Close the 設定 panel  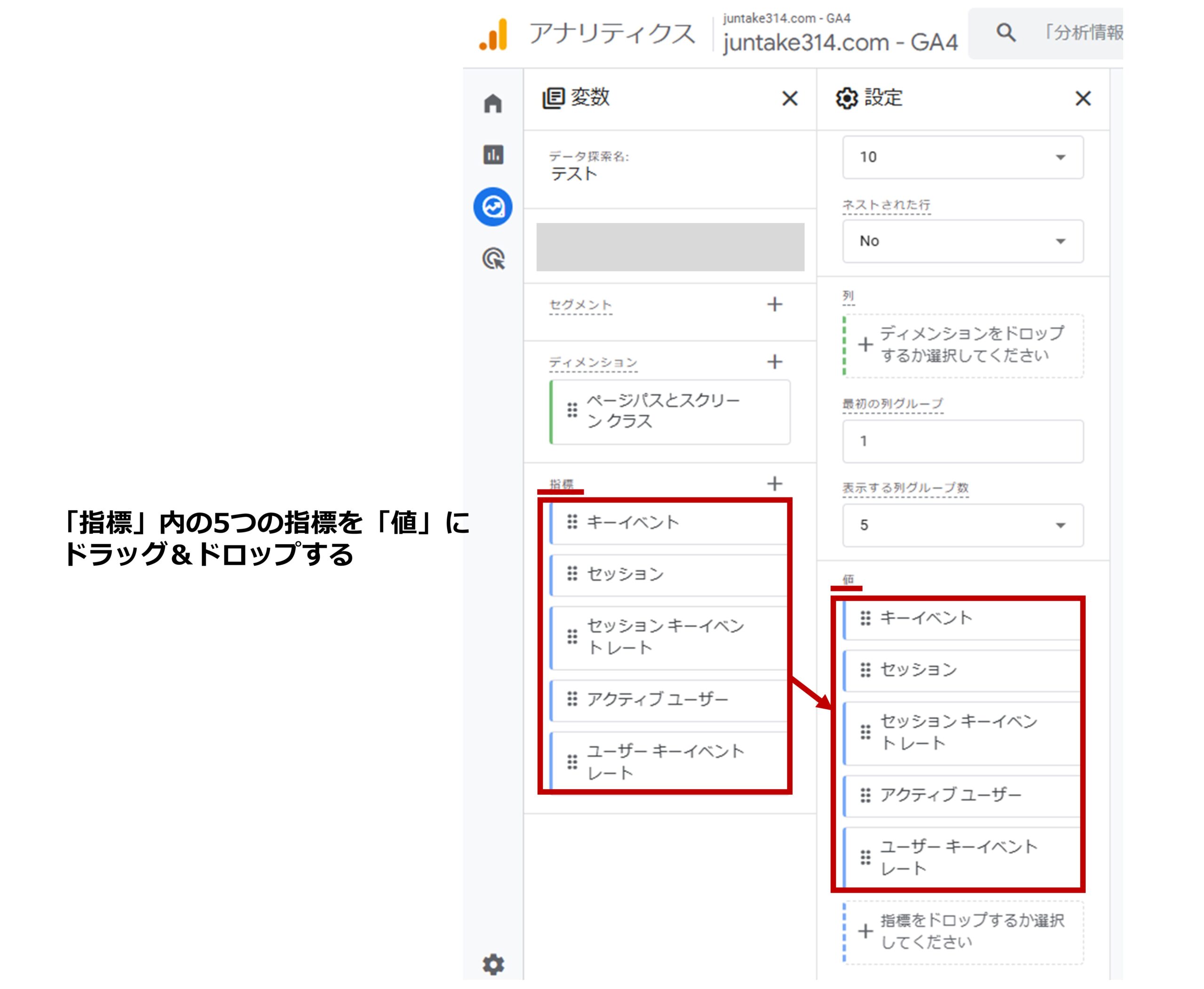pos(1083,99)
